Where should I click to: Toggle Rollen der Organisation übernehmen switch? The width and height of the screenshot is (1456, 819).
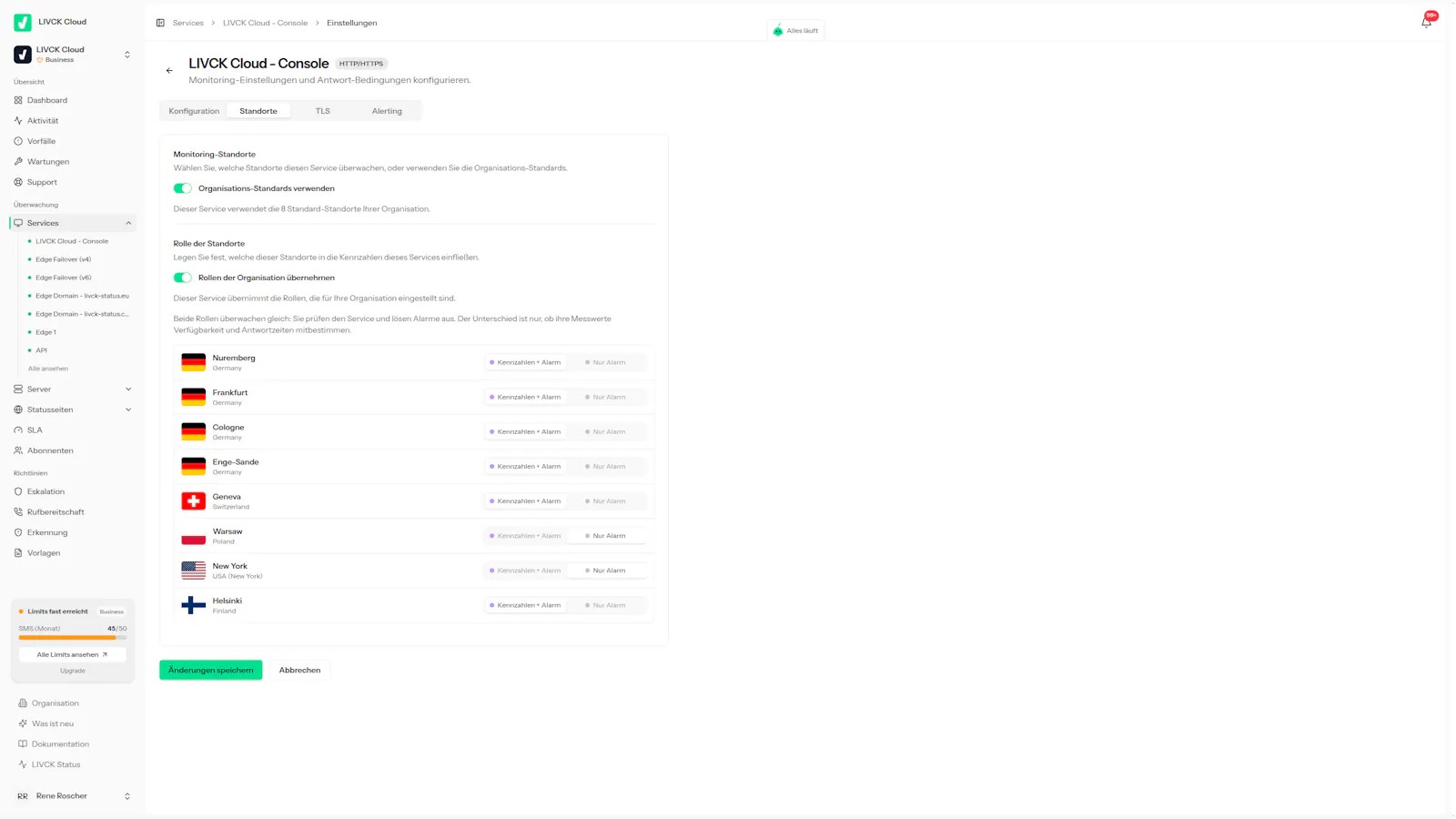click(x=183, y=278)
